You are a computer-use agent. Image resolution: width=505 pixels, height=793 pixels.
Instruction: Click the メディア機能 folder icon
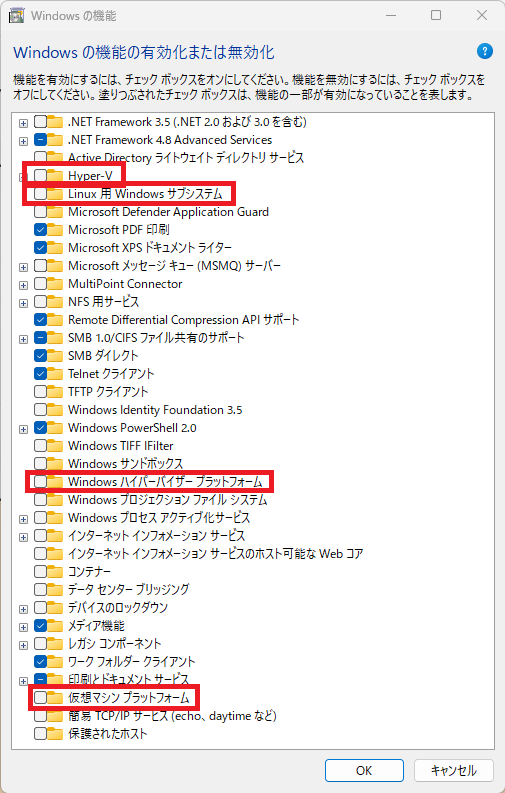[x=55, y=626]
